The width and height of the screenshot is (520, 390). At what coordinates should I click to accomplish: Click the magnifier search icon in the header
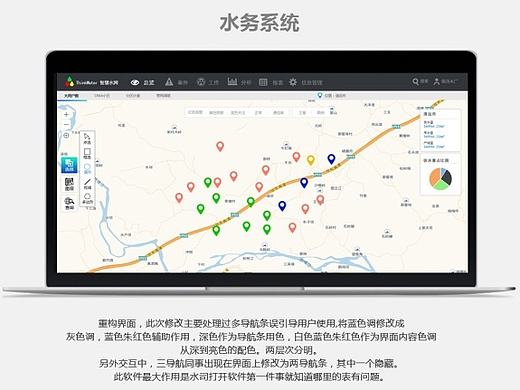pos(415,81)
